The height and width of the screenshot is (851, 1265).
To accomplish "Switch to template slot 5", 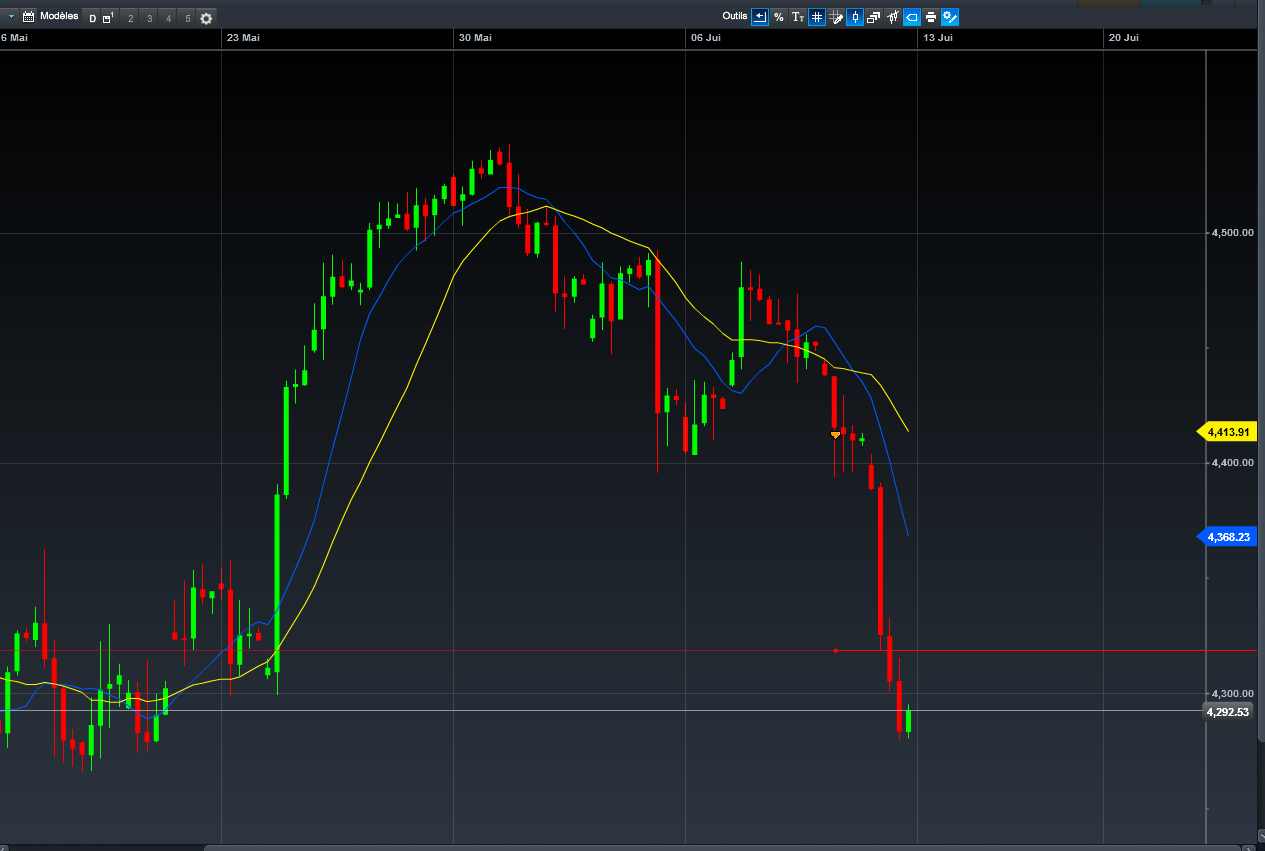I will click(187, 18).
